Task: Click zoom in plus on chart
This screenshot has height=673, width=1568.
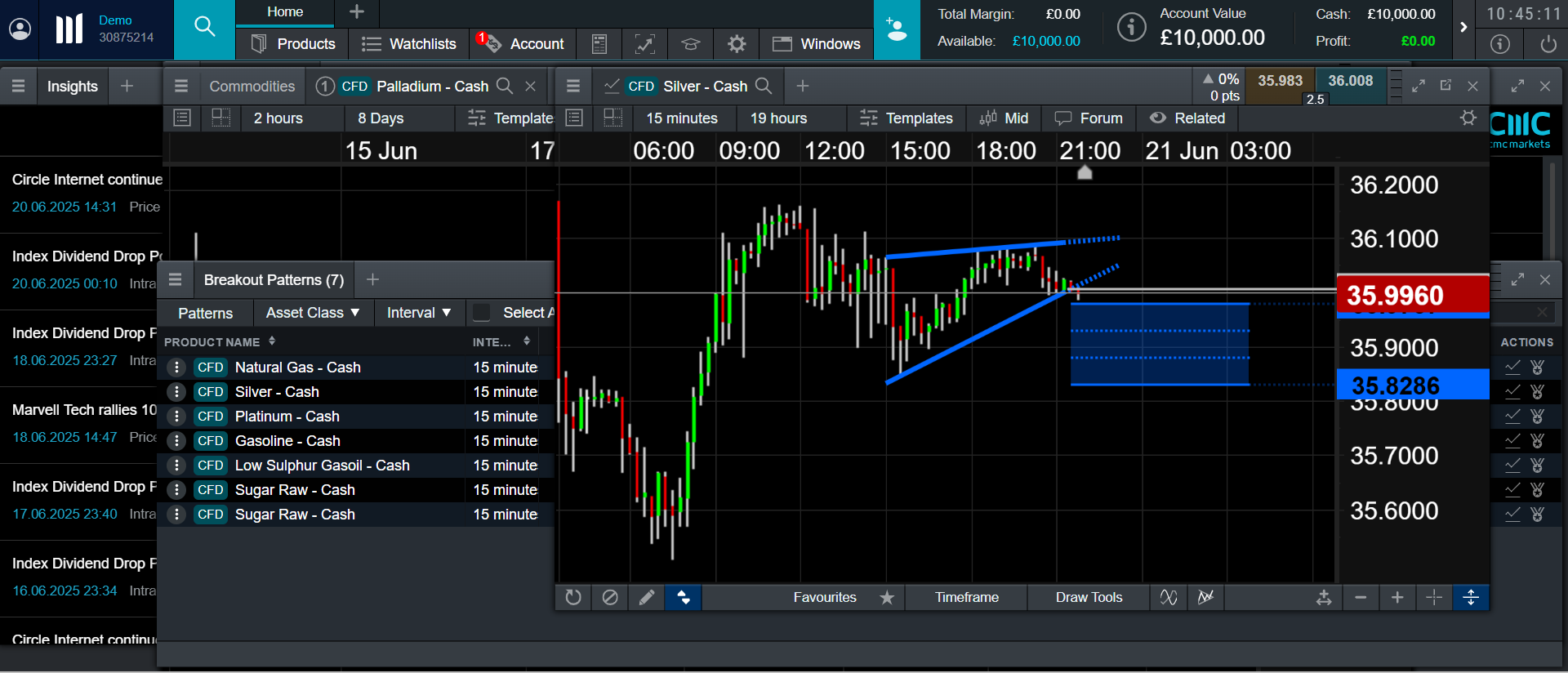Action: point(1397,597)
